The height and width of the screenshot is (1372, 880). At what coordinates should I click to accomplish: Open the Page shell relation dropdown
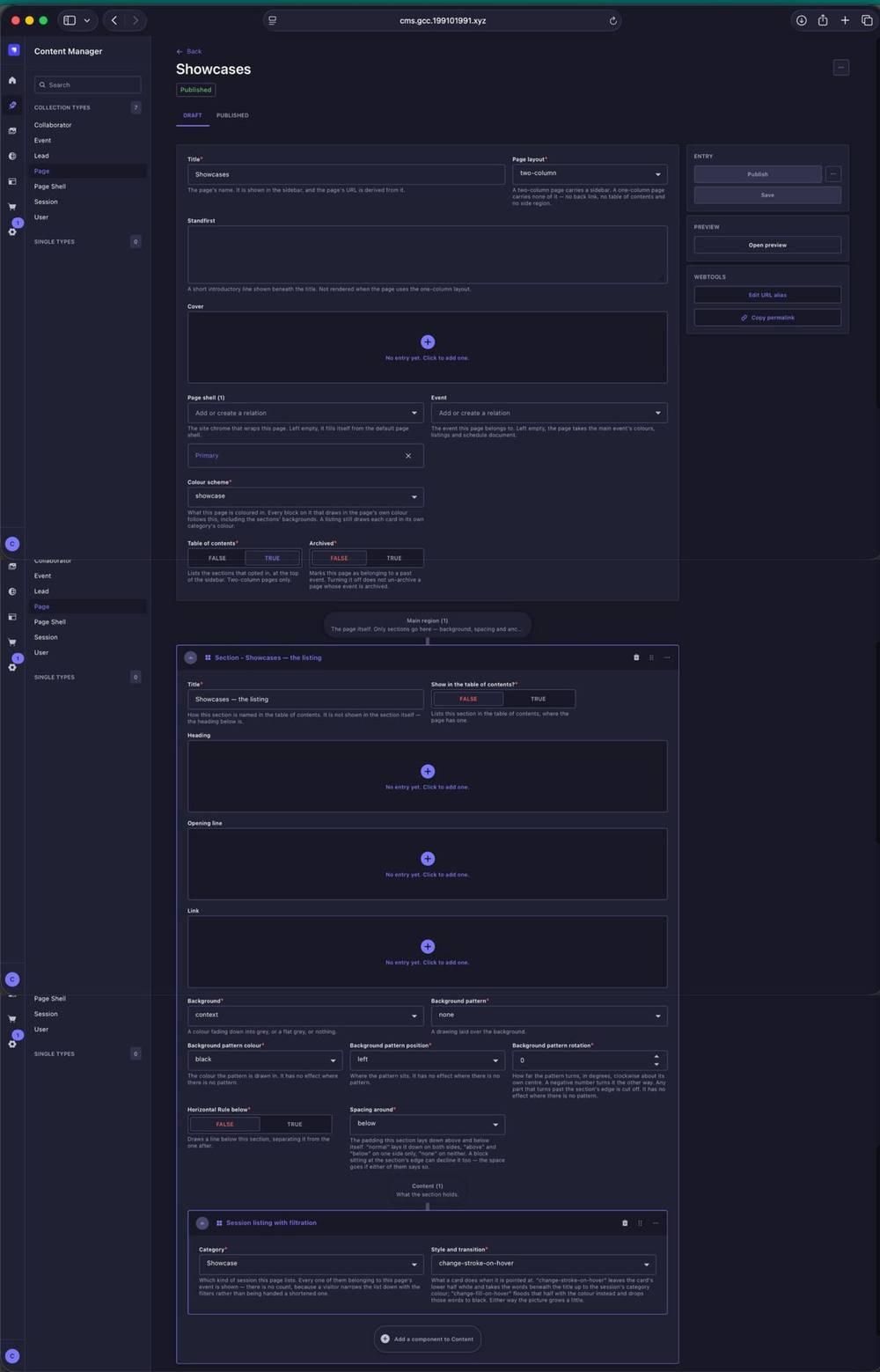[x=305, y=413]
